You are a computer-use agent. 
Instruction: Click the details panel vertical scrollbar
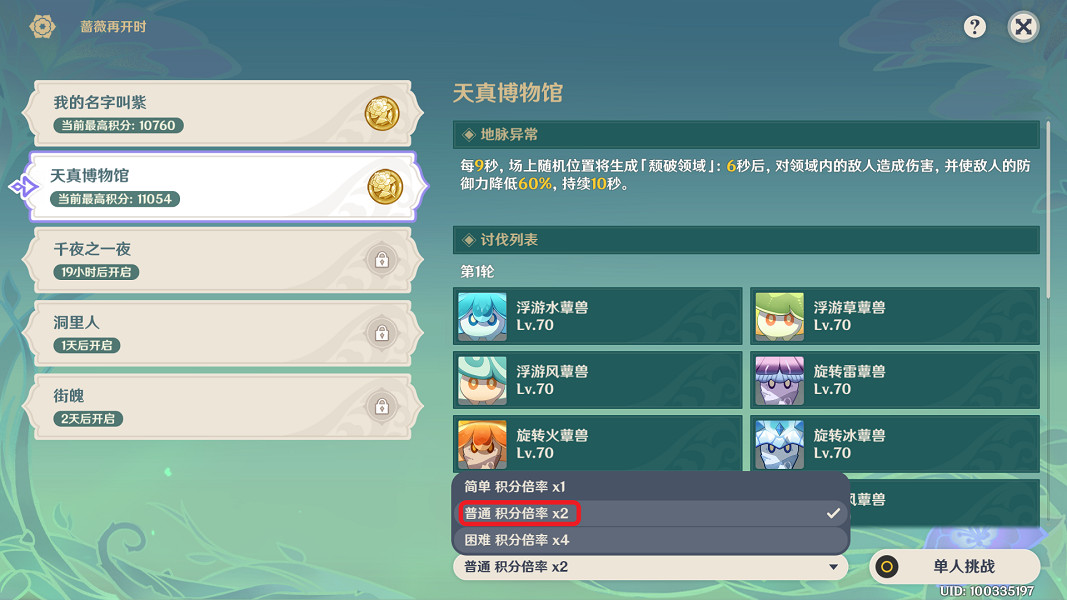point(1048,210)
